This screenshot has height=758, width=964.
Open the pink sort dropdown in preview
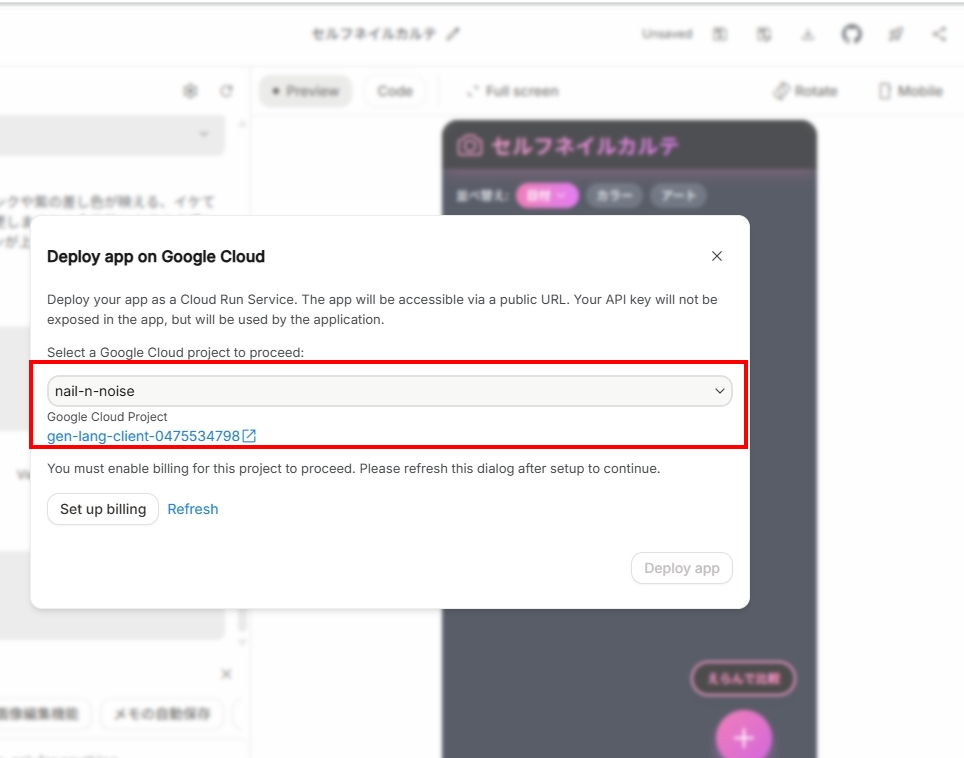547,196
